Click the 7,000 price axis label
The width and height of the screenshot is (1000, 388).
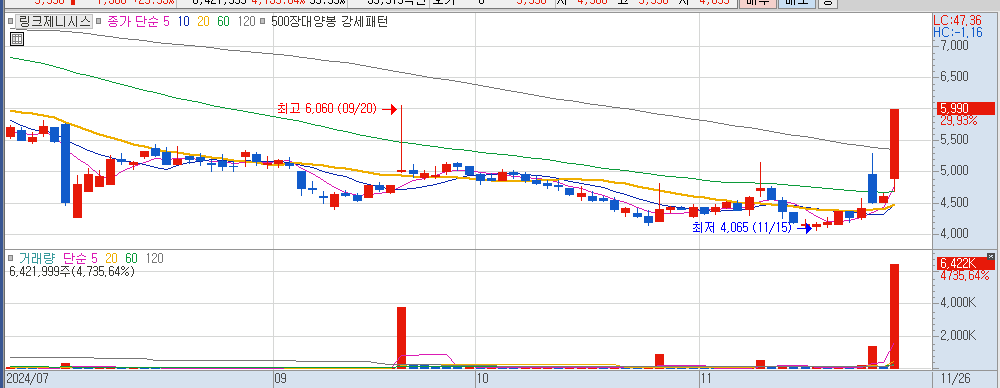pos(954,46)
